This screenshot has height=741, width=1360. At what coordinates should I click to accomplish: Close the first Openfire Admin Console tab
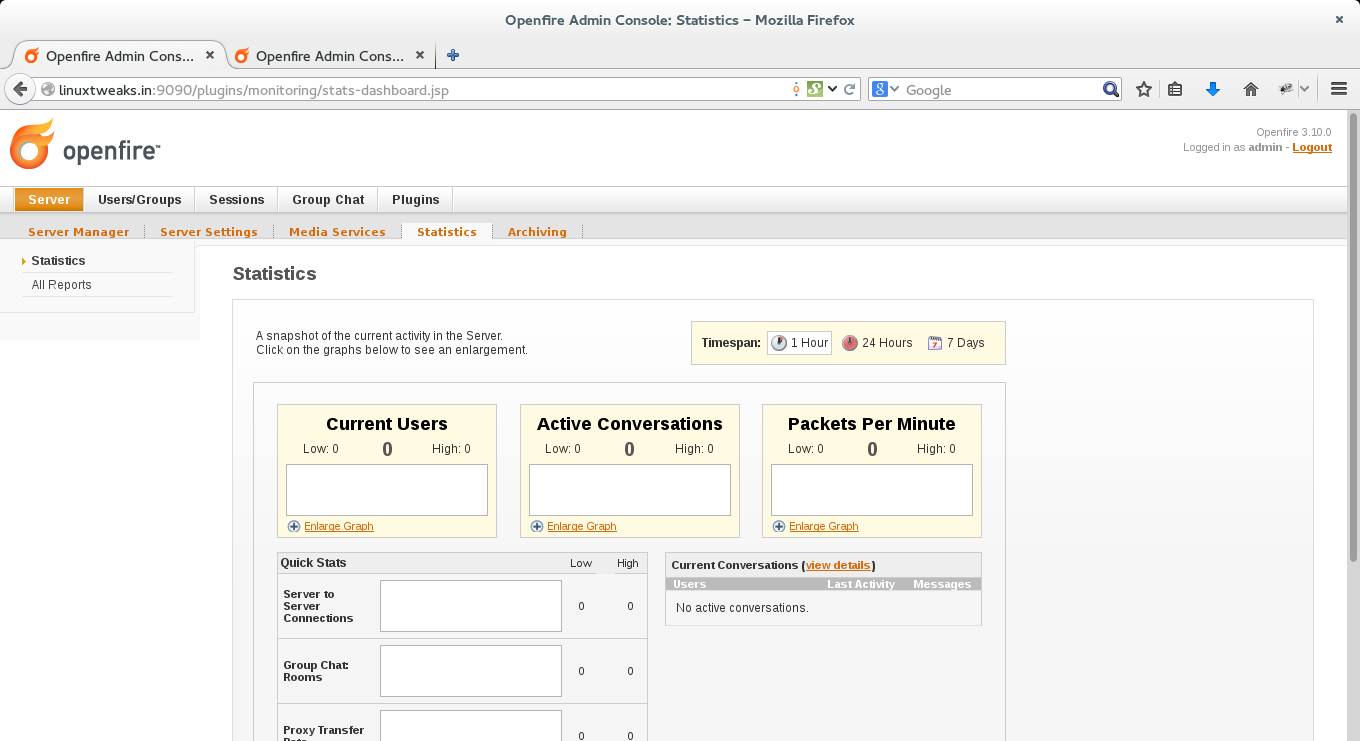coord(210,56)
